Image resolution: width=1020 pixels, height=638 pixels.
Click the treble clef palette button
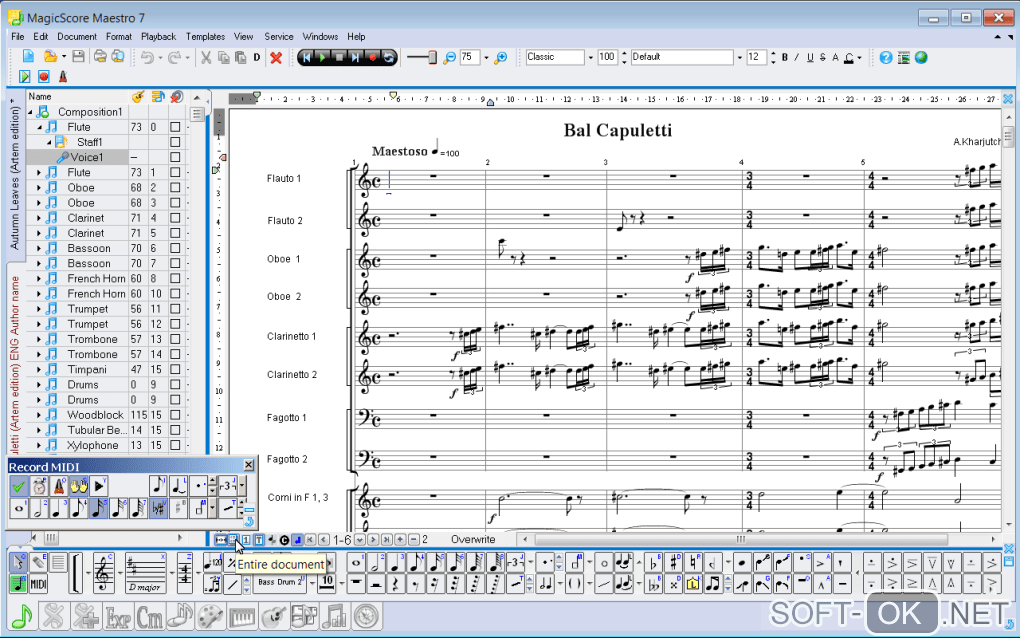[x=103, y=573]
